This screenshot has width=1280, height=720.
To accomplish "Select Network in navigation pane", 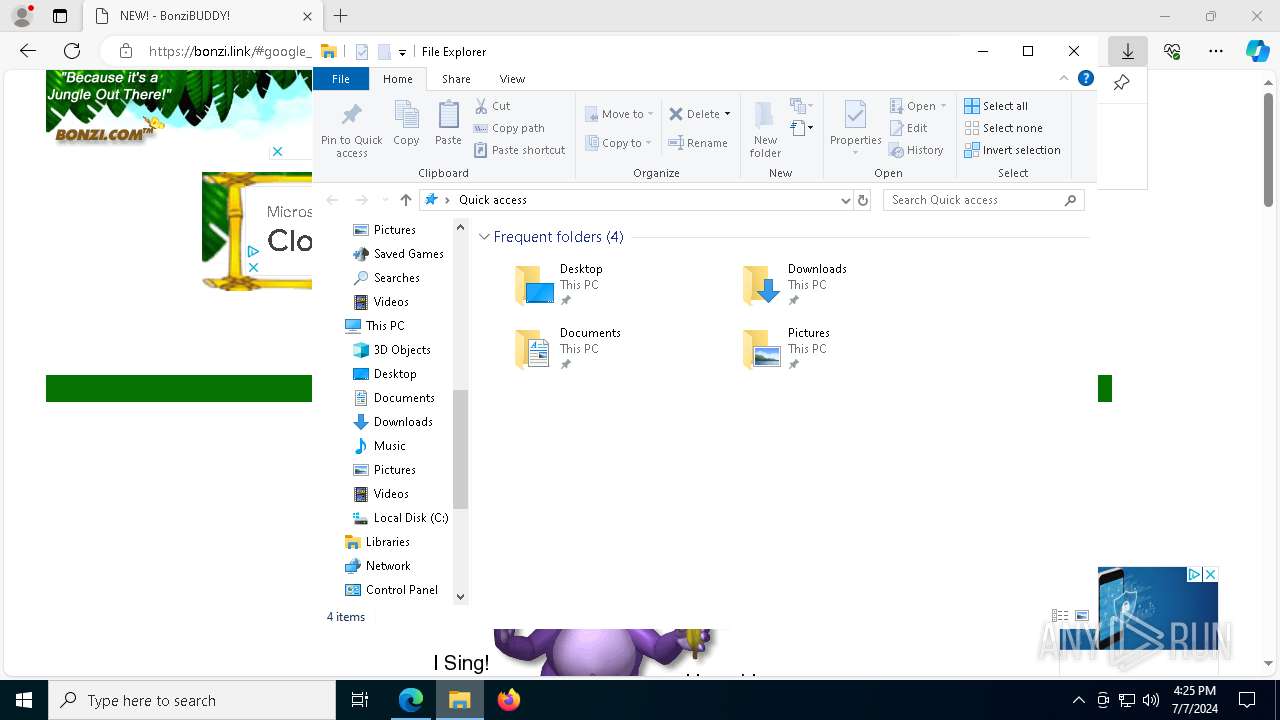I will (377, 566).
